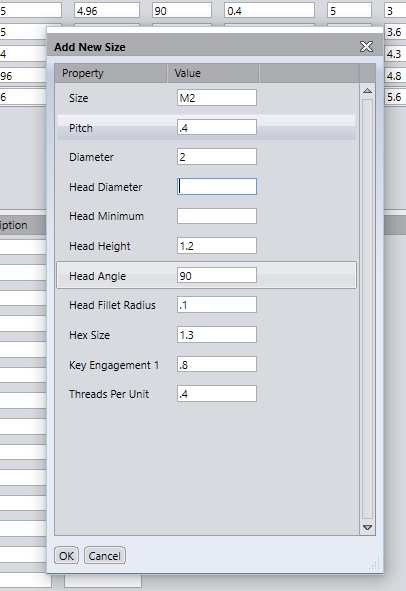
Task: Click the 4.8 cell in background table
Action: [395, 76]
